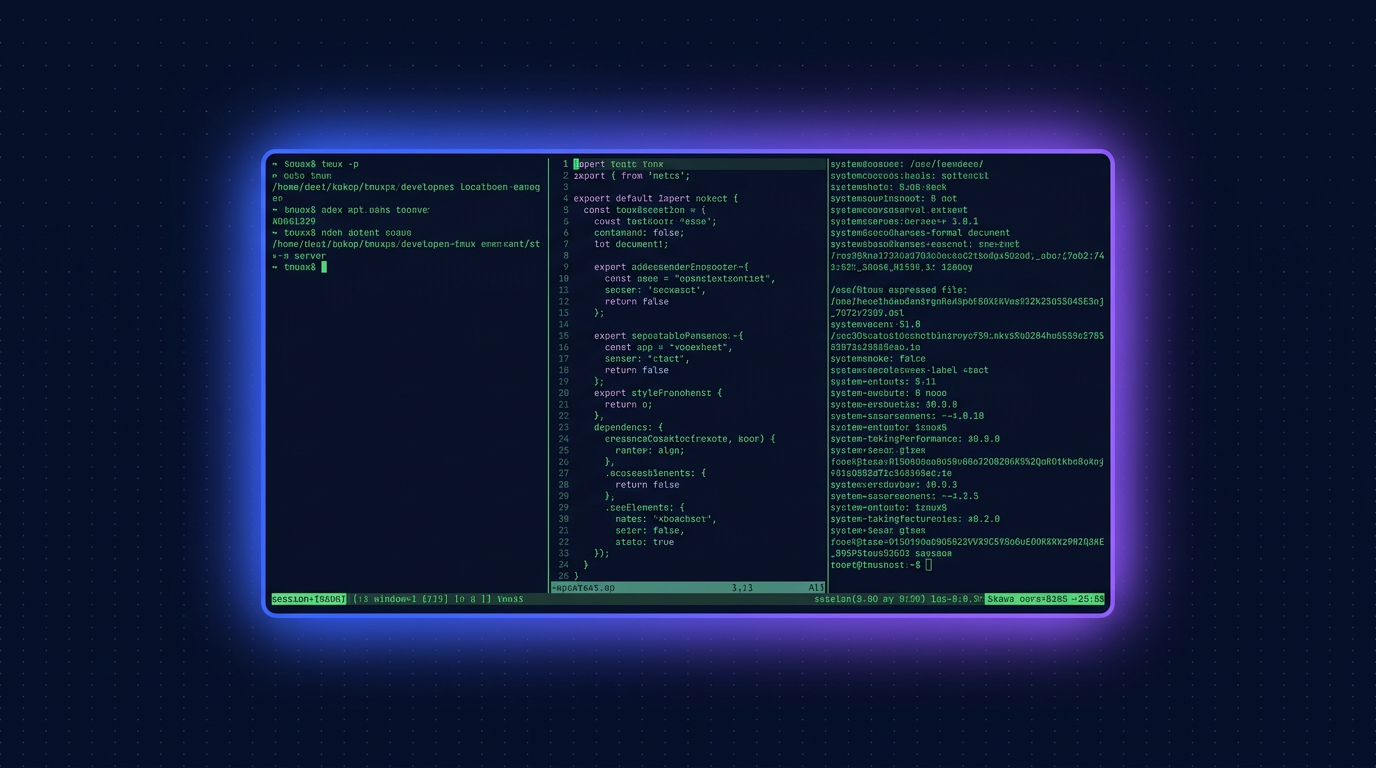Click 'sezer: false,' on editor line 31
The height and width of the screenshot is (768, 1376).
coord(650,531)
